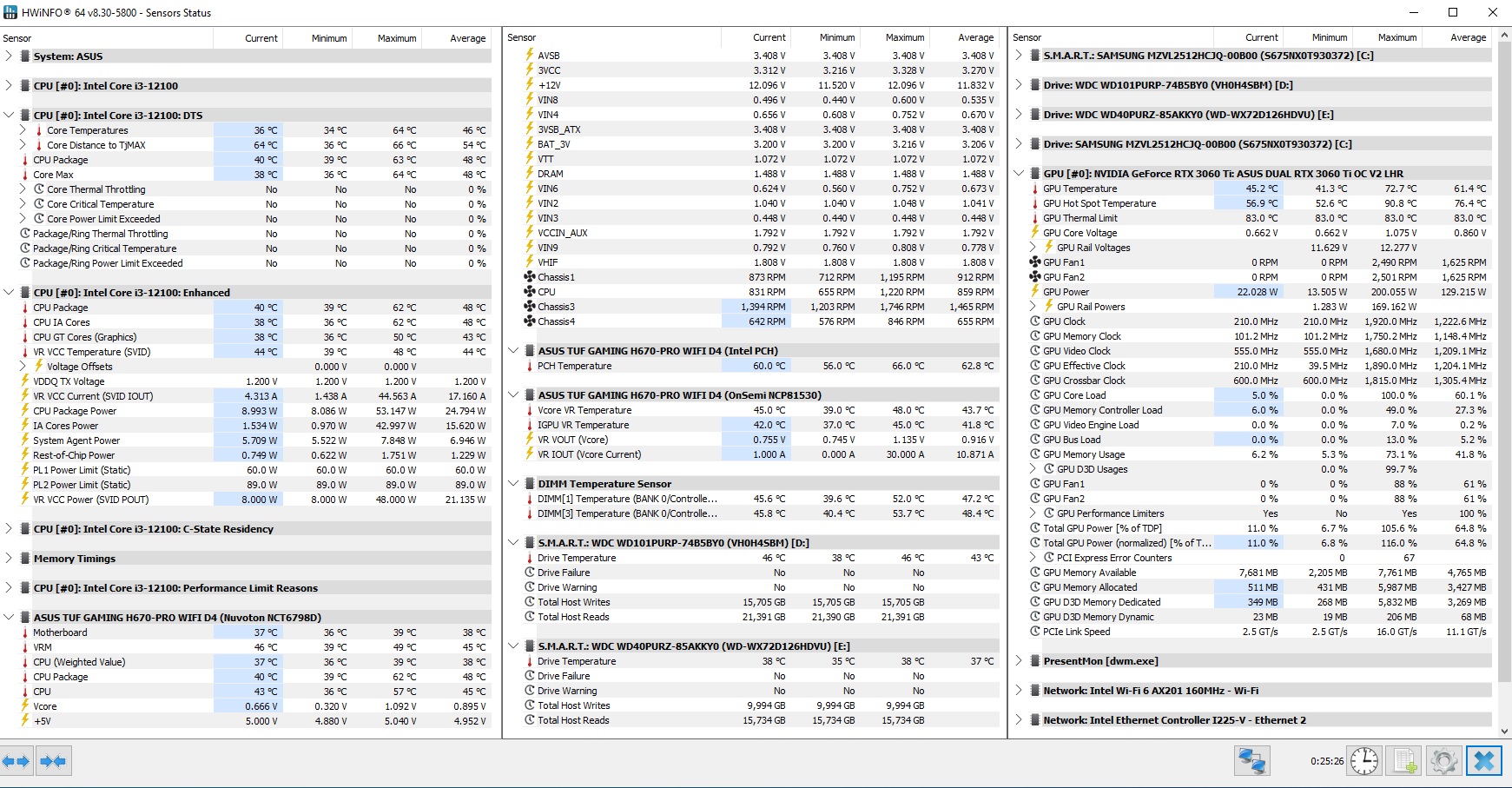Click the lightning icon beside CPU Package Power

pyautogui.click(x=25, y=411)
